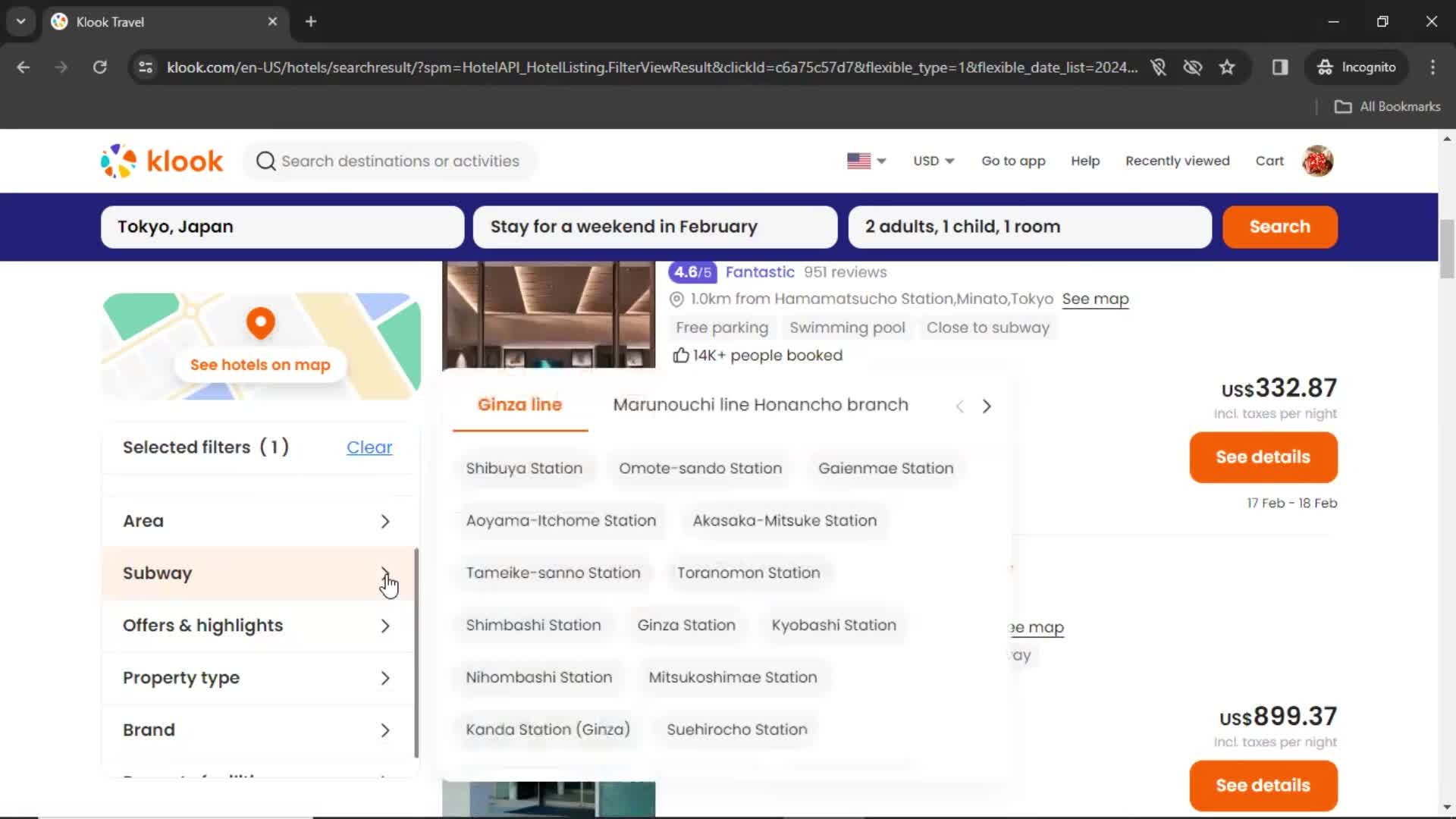The height and width of the screenshot is (819, 1456).
Task: Click the first hotel photo thumbnail
Action: [x=548, y=315]
